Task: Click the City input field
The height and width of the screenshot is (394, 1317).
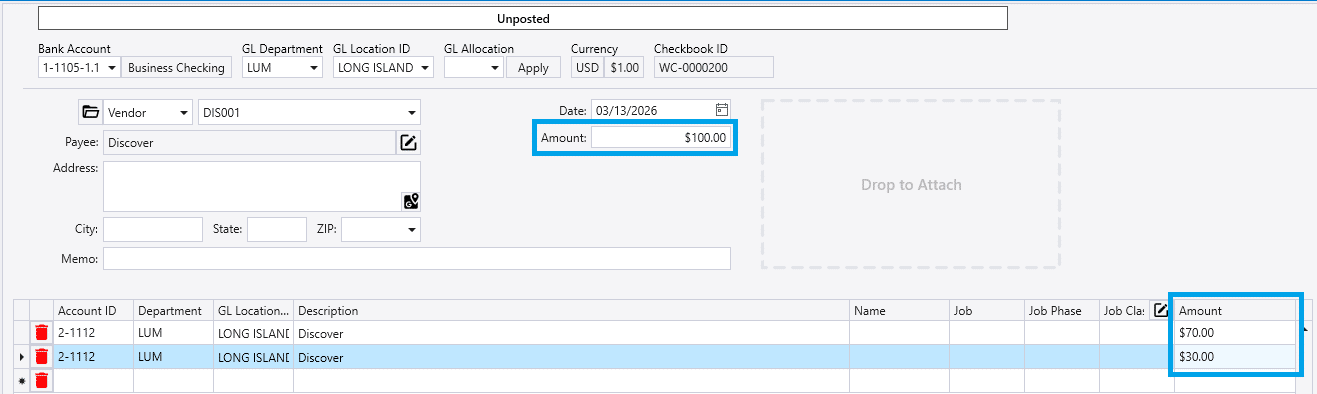Action: (152, 229)
